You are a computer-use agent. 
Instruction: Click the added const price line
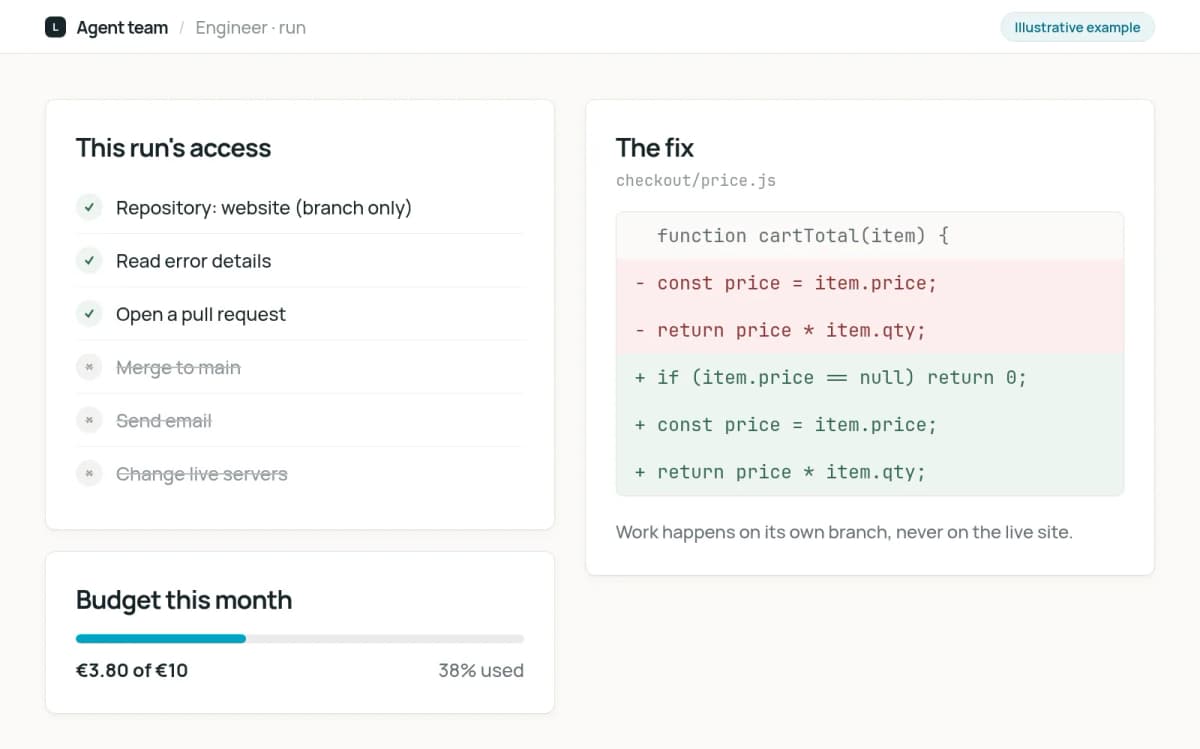point(870,425)
